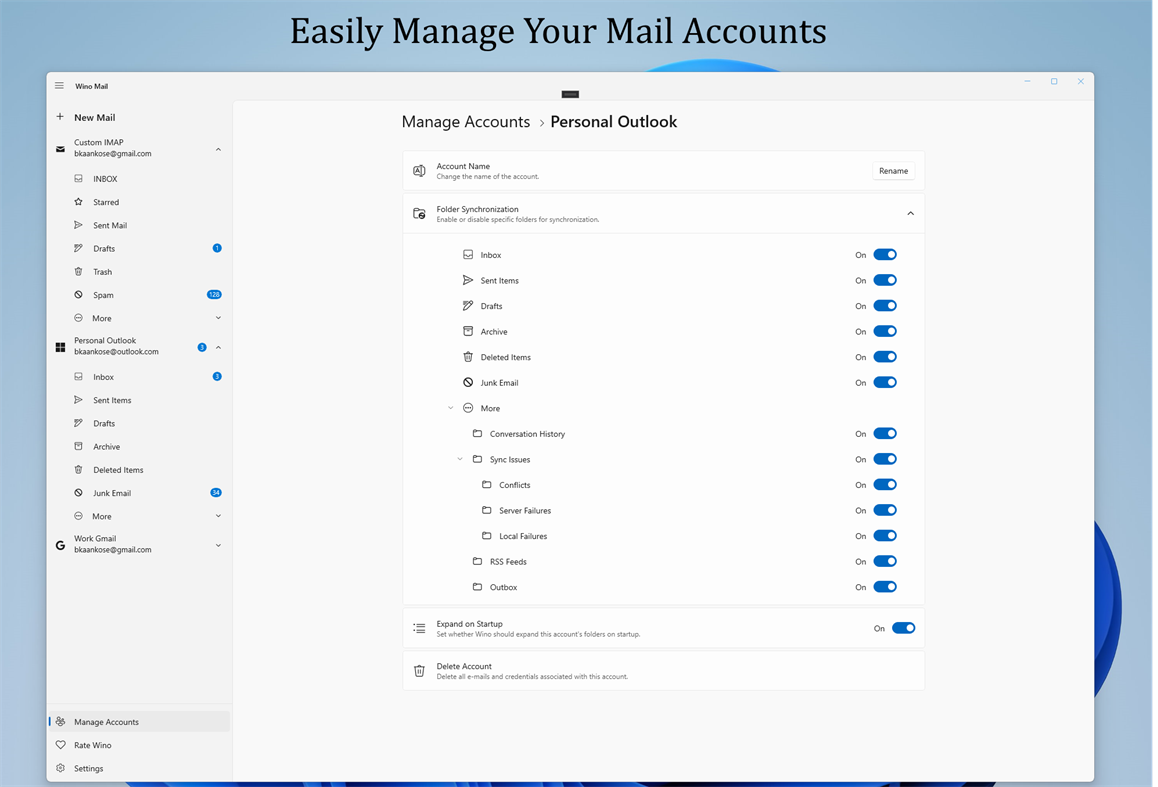Collapse the Sync Issues subfolder tree
The image size is (1158, 787).
(x=459, y=459)
